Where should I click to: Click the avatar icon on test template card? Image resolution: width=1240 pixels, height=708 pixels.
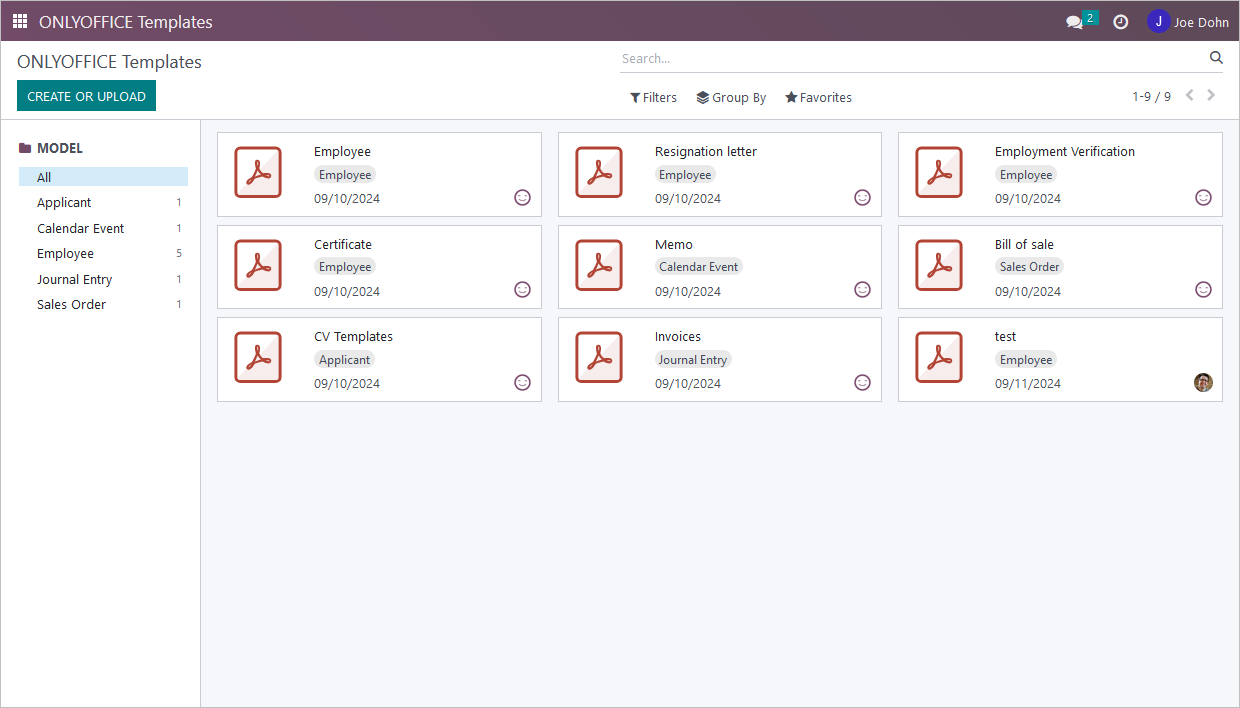click(x=1202, y=382)
